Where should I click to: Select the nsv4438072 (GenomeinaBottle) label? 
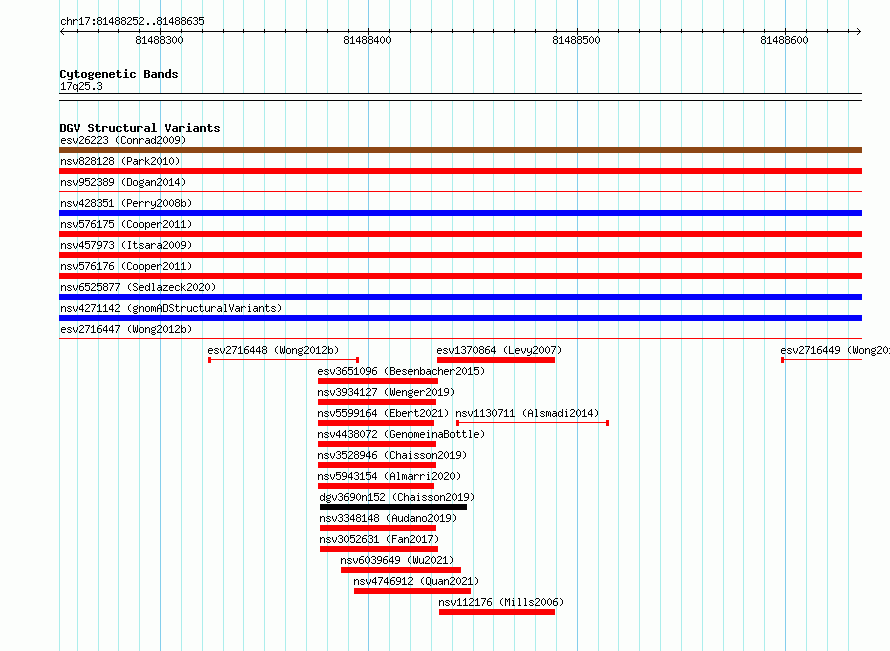tap(401, 434)
